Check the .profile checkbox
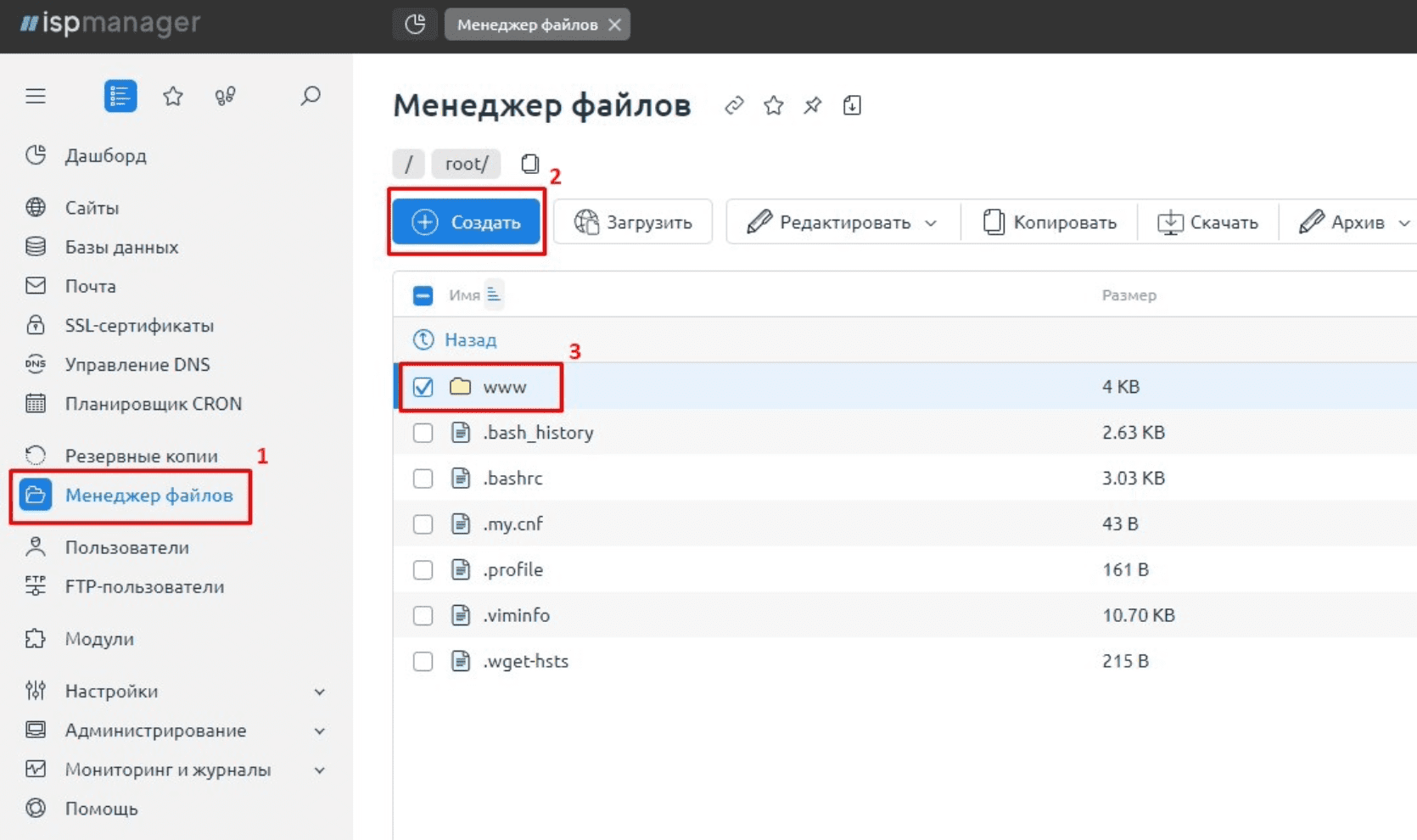Screen dimensions: 1417x840 (x=423, y=570)
